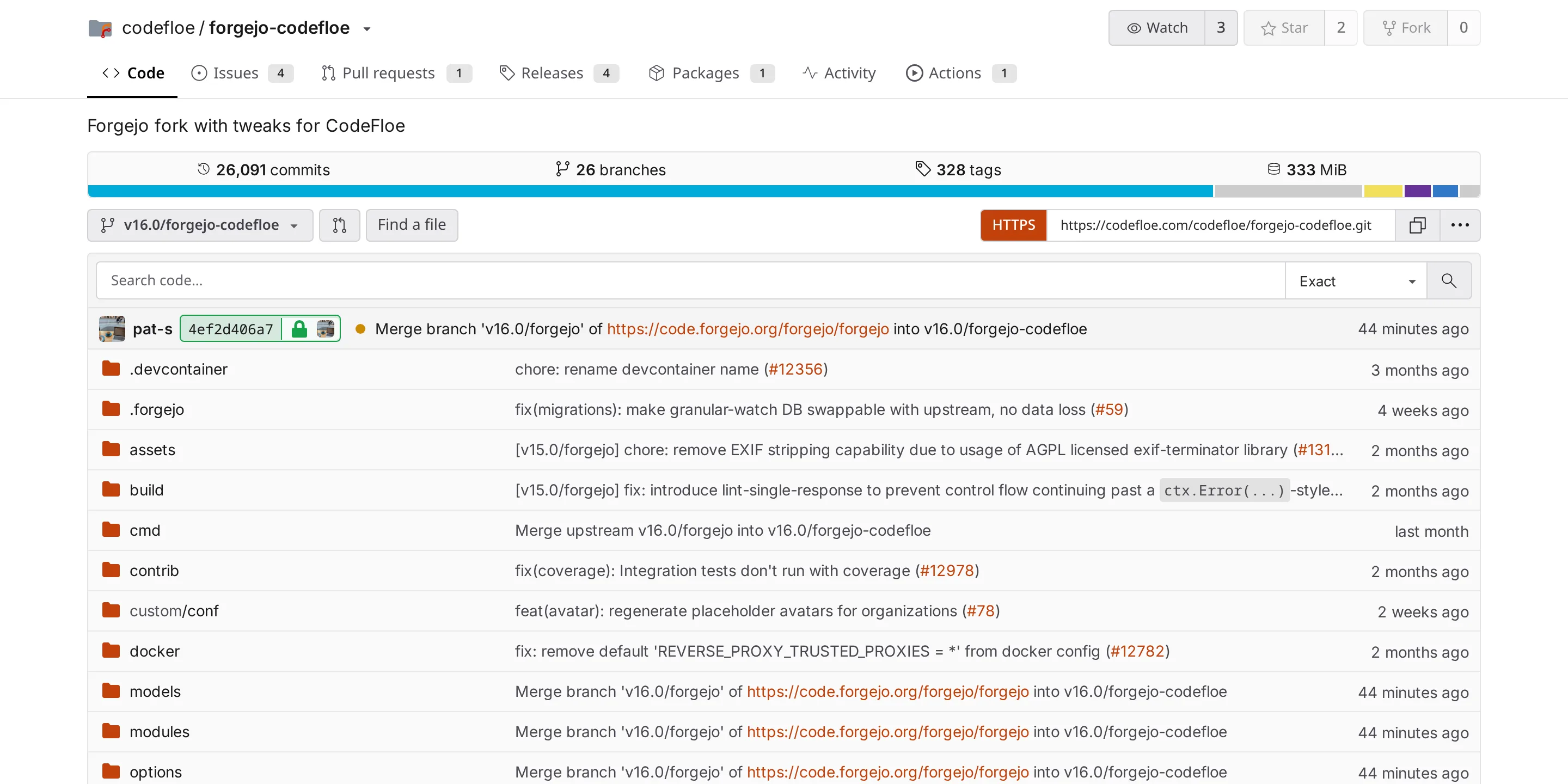
Task: Open the more clone options ellipsis
Action: tap(1460, 225)
